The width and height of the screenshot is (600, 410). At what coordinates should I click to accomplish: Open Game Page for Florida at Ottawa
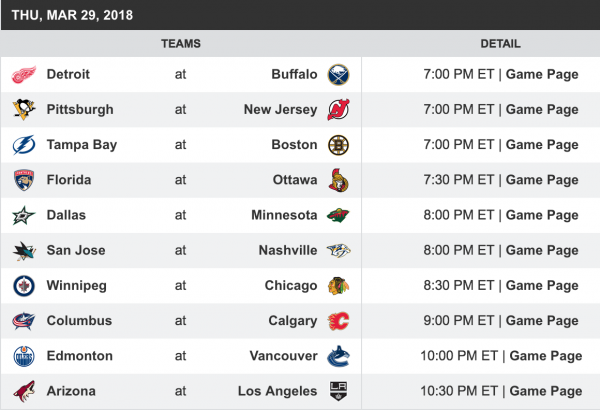tap(541, 180)
